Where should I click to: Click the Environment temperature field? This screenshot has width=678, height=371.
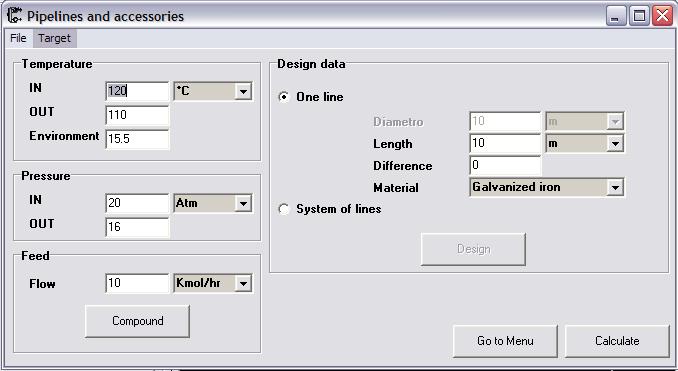pyautogui.click(x=137, y=139)
